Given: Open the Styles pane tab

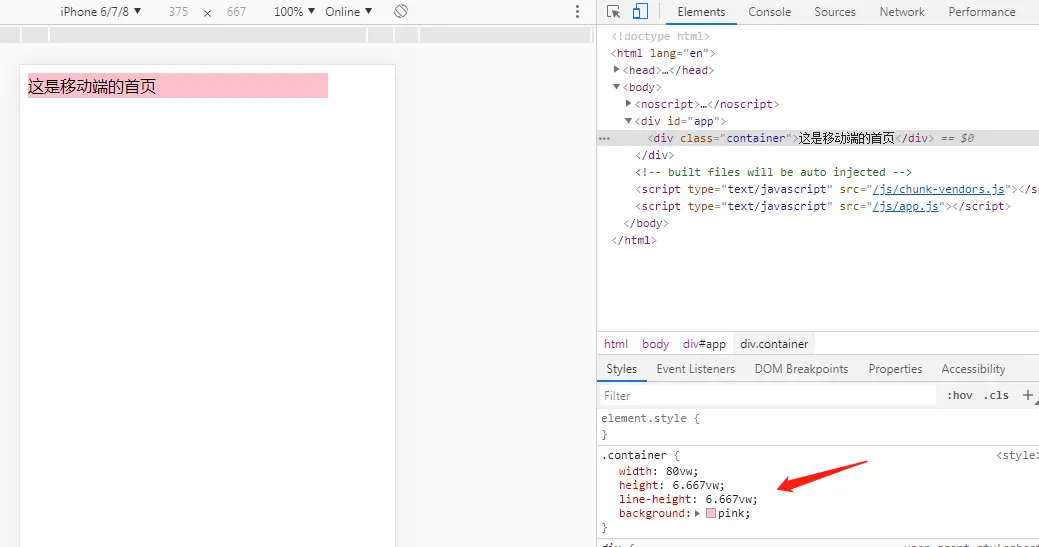Looking at the screenshot, I should pos(622,369).
